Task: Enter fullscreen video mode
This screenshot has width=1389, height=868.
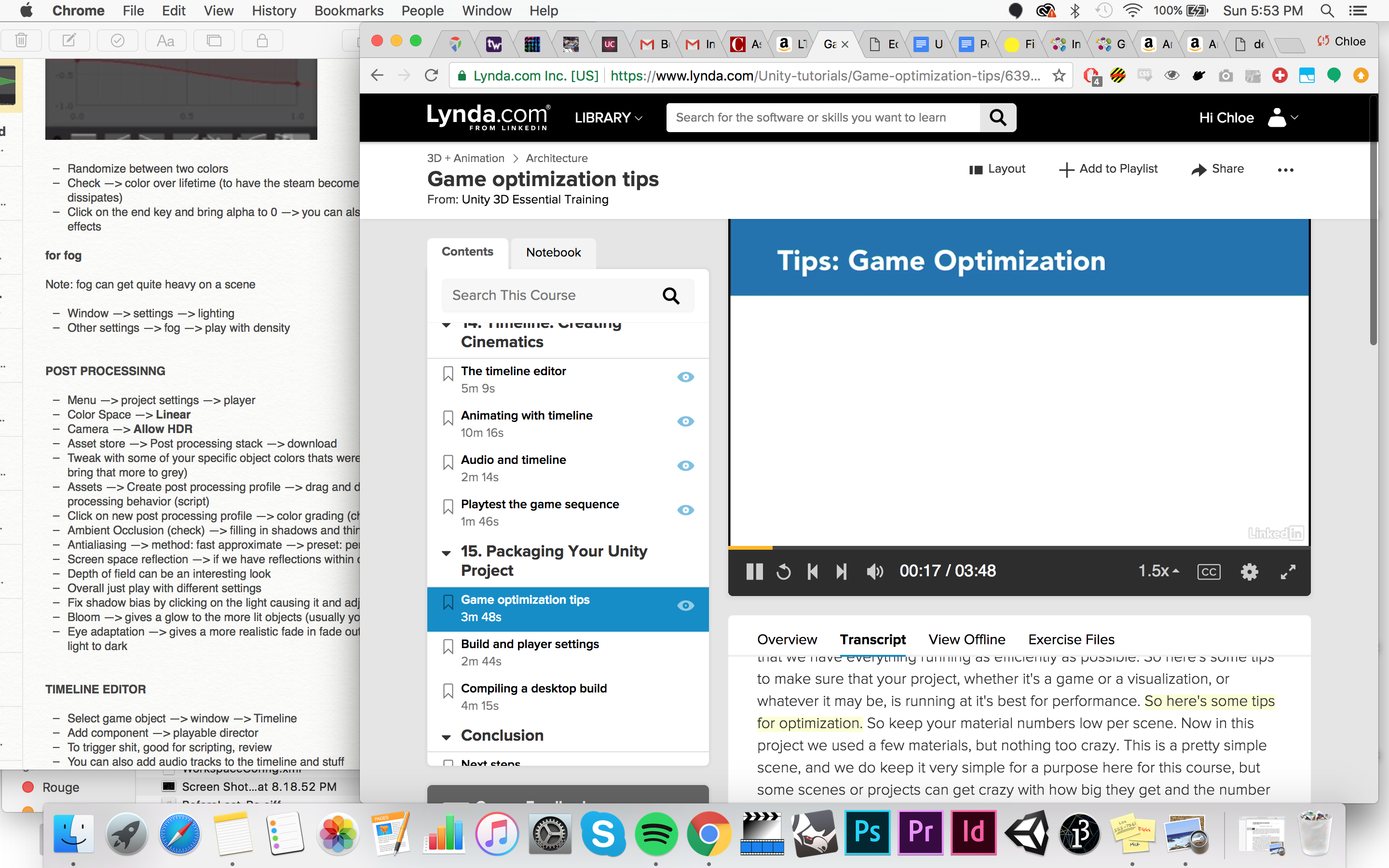Action: (x=1288, y=572)
